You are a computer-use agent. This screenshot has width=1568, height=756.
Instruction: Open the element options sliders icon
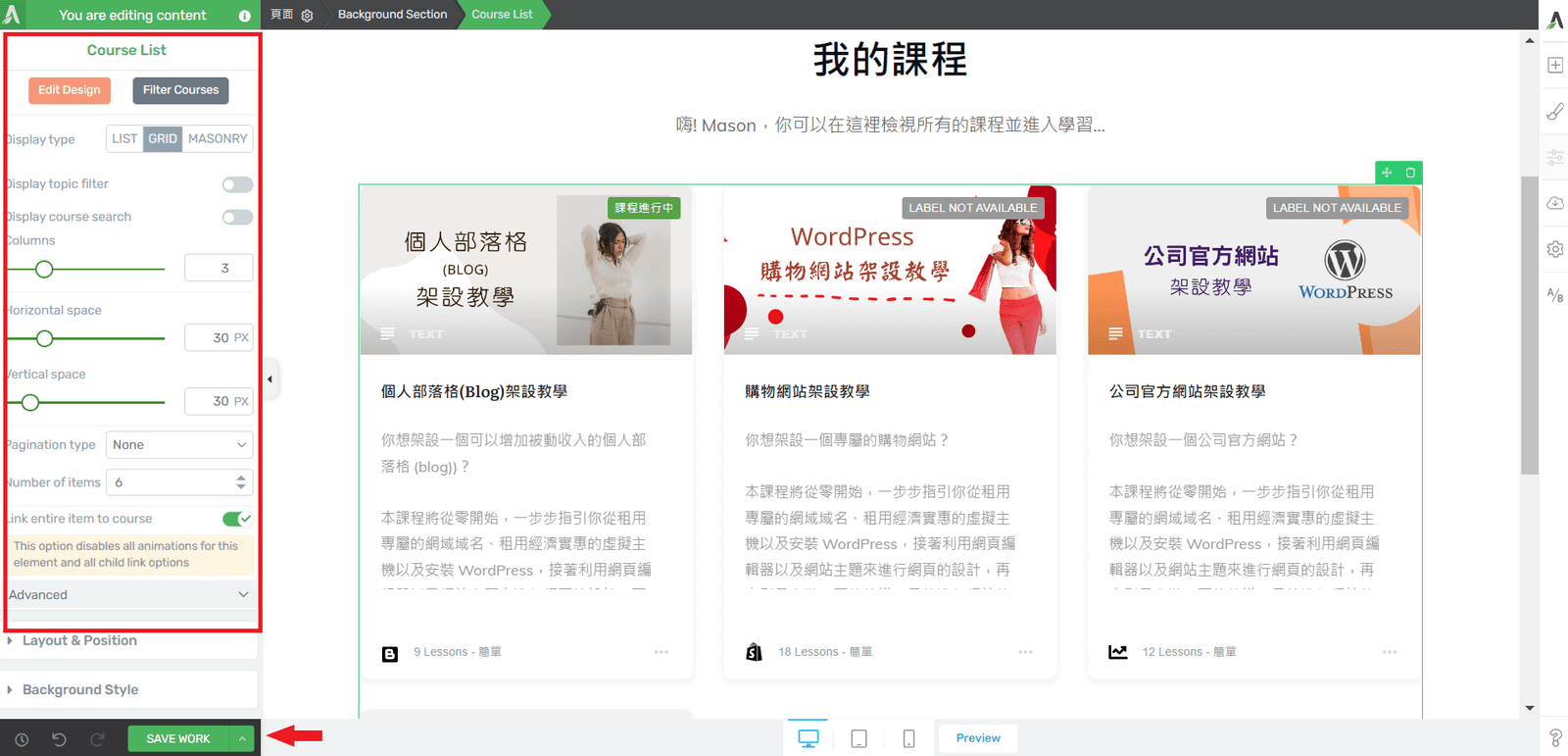pyautogui.click(x=1555, y=157)
